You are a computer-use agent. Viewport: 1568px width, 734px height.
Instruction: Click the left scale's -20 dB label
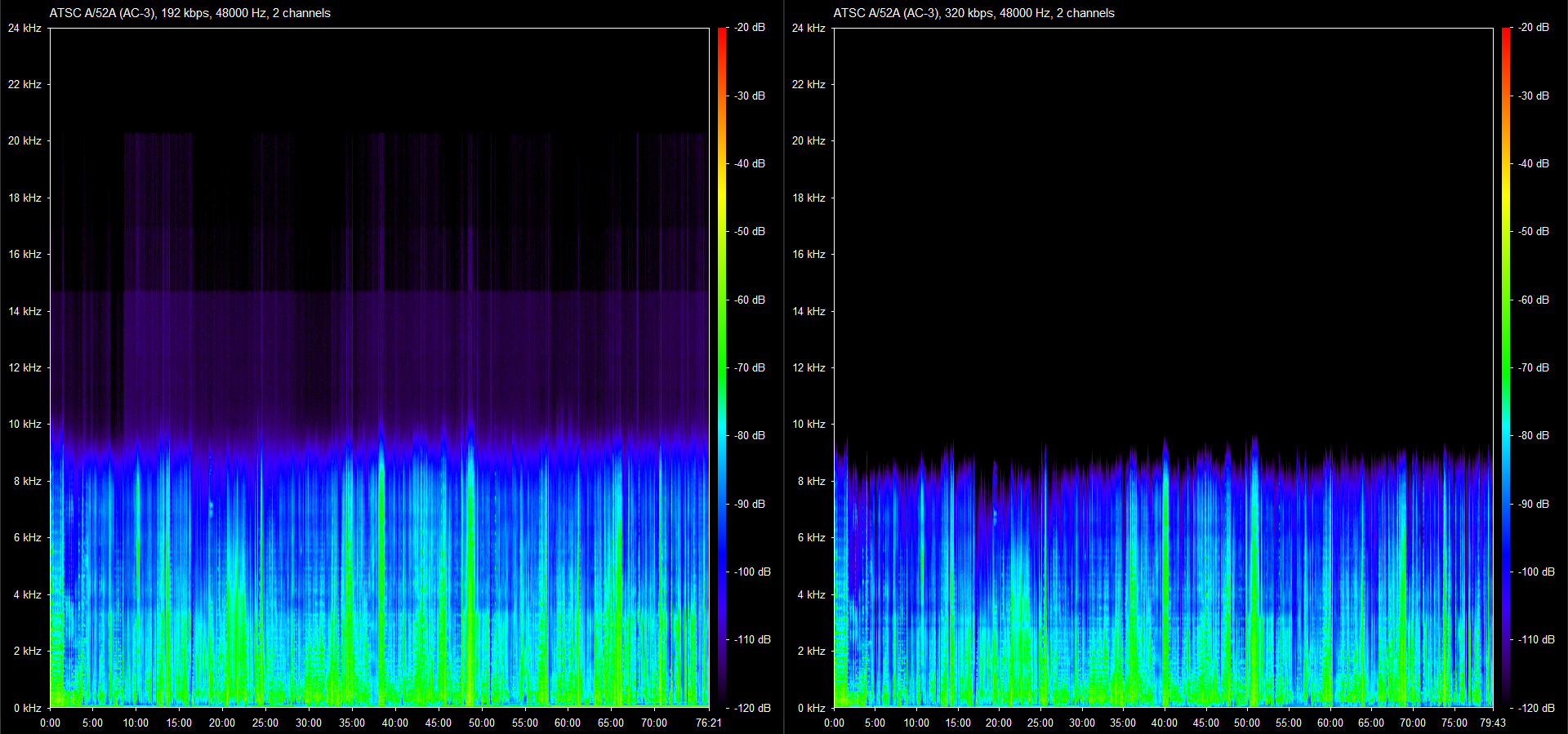750,27
